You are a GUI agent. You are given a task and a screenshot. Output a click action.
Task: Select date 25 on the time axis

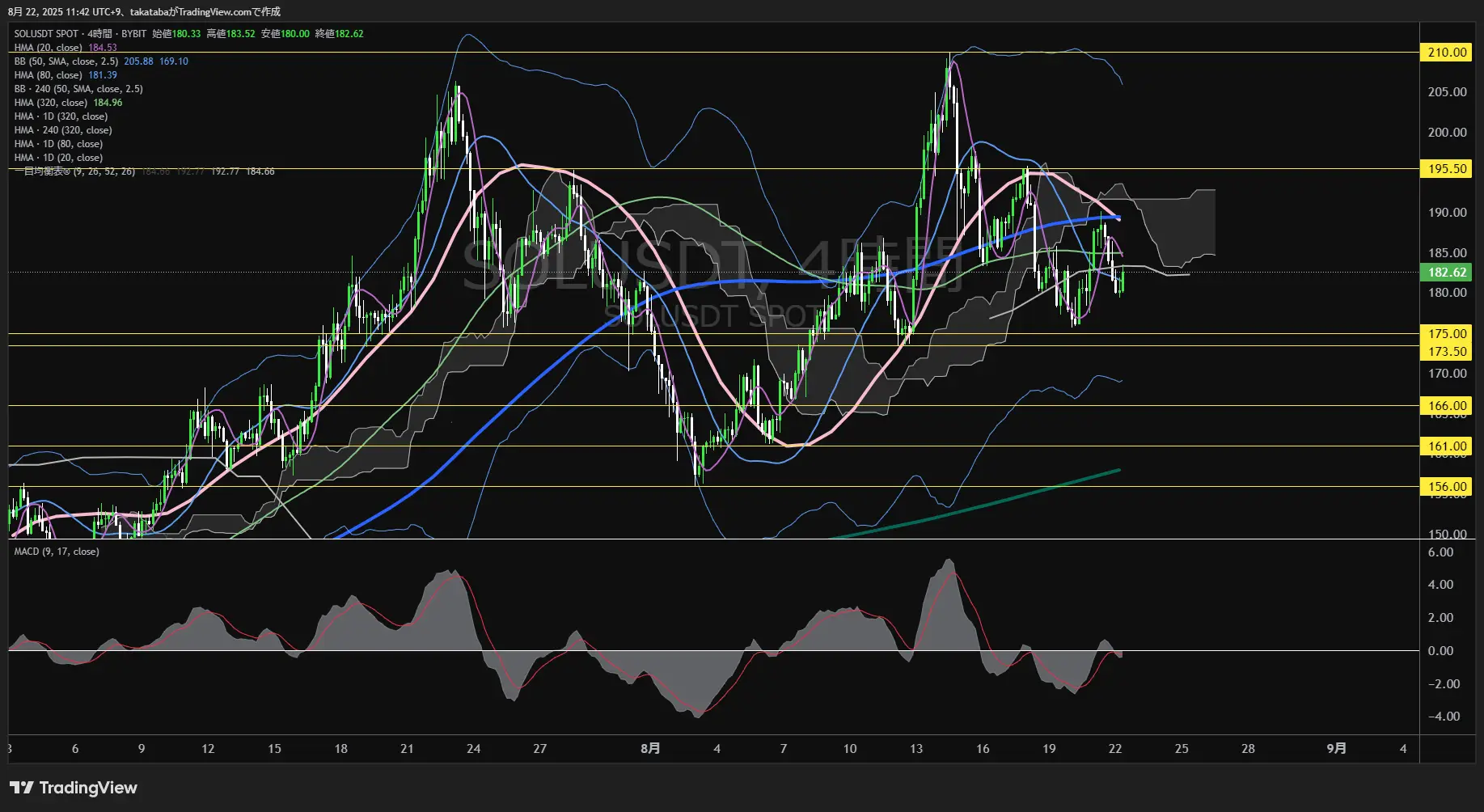(1182, 749)
